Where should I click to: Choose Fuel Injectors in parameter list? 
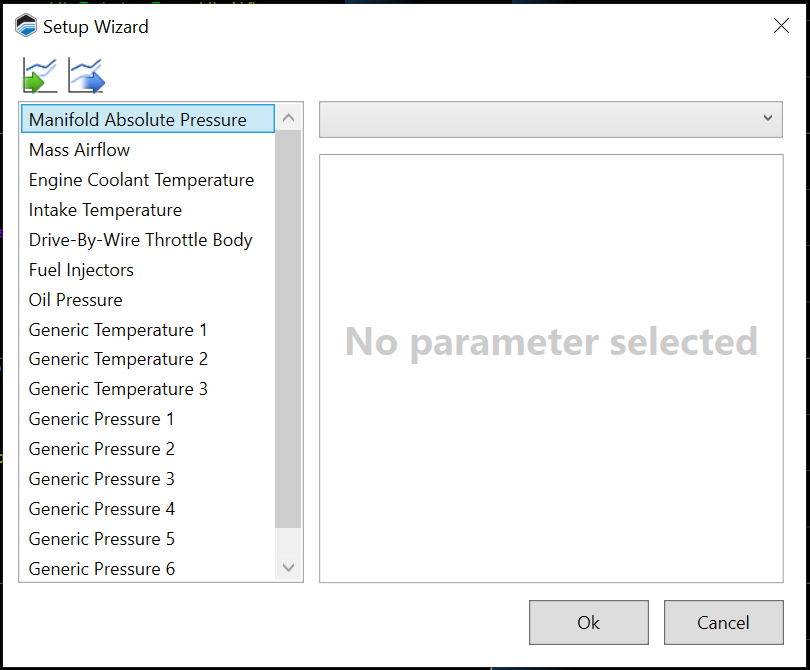coord(81,270)
